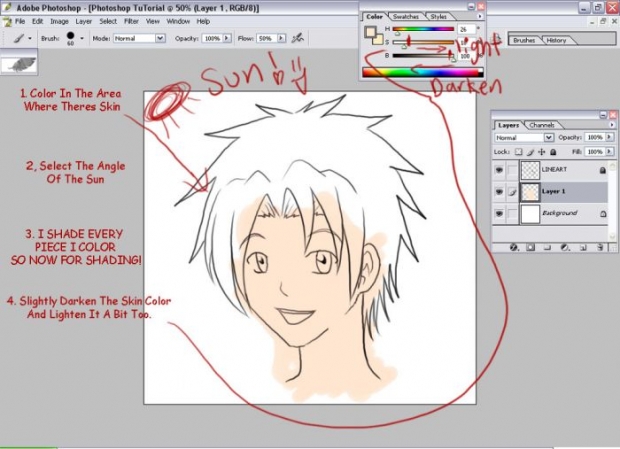Create a new layer set folder icon
620x449 pixels.
tap(547, 247)
